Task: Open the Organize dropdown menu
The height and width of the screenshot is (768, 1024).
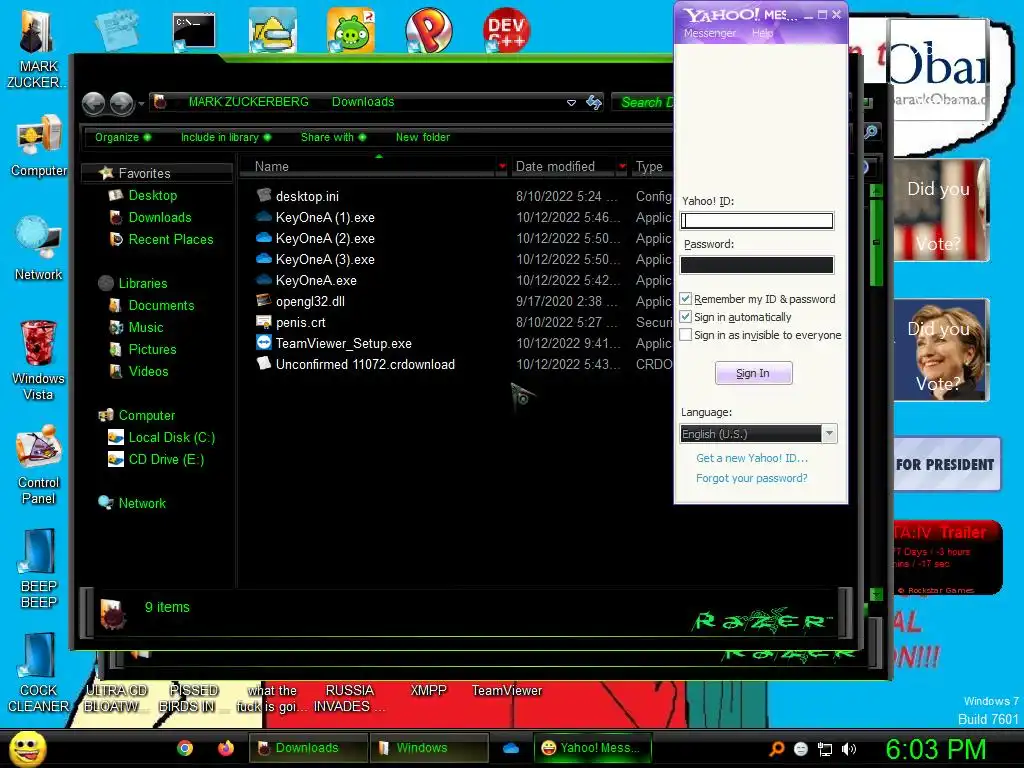Action: (x=123, y=137)
